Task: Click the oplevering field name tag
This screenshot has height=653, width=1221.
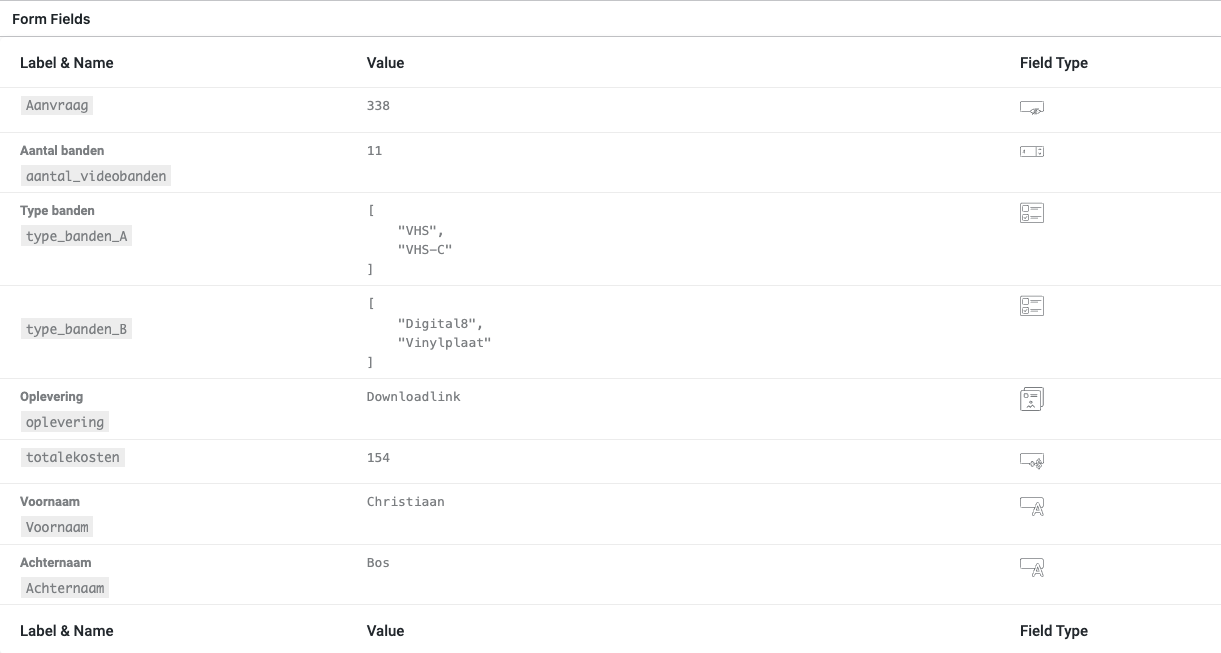Action: (x=65, y=422)
